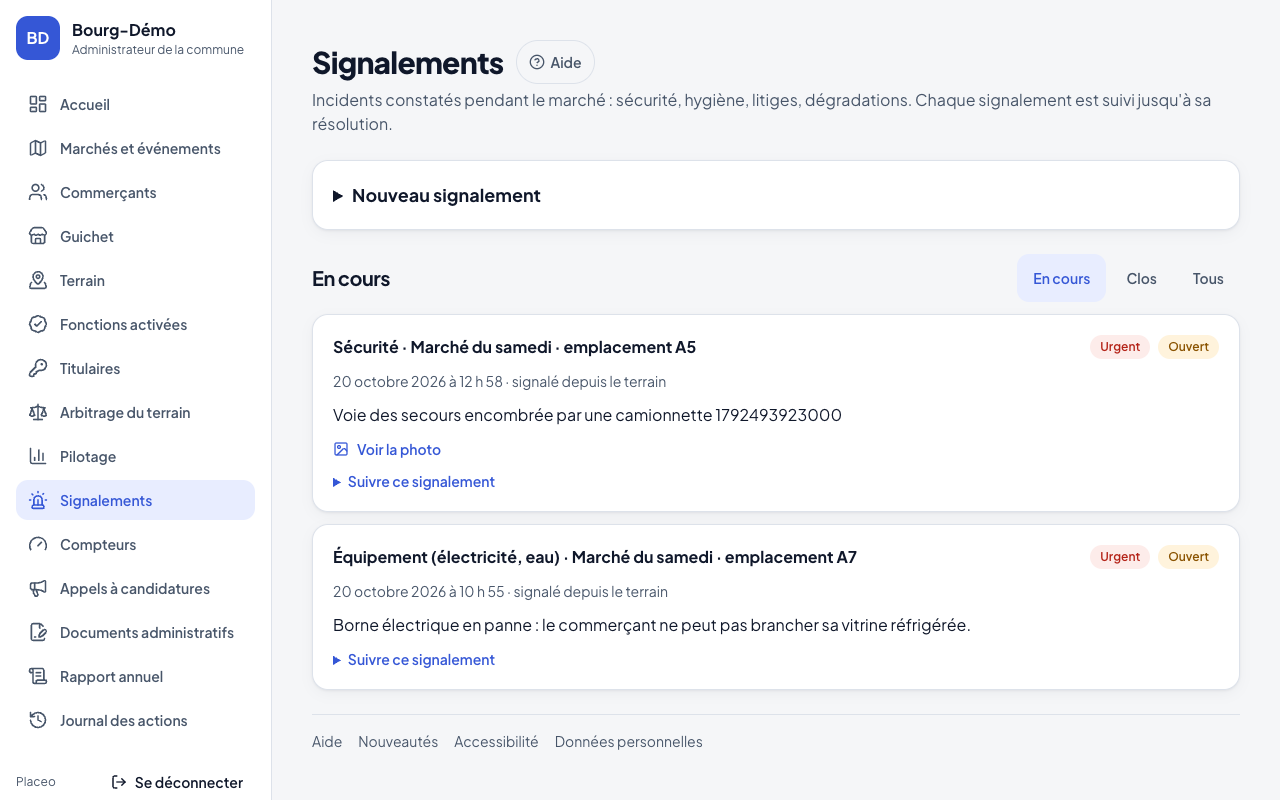
Task: Click the Équipement (électricité, eau) report heading
Action: (595, 557)
